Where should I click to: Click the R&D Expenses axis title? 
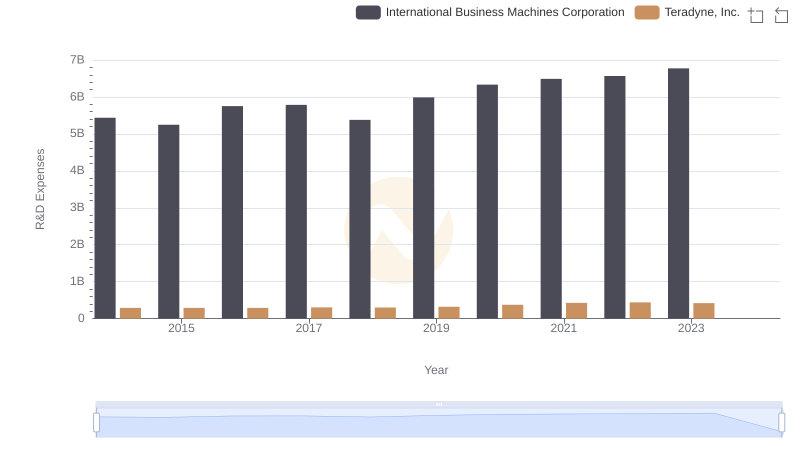pos(40,189)
